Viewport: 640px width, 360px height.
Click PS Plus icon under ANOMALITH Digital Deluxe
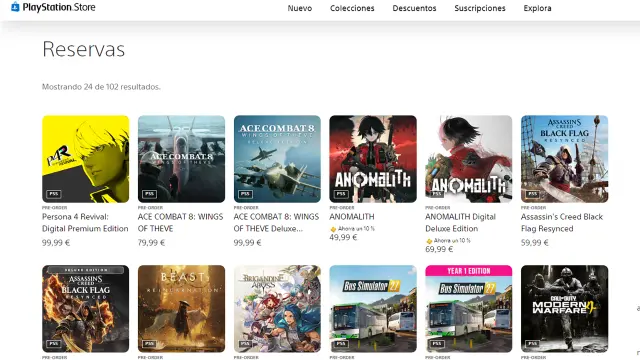point(429,241)
